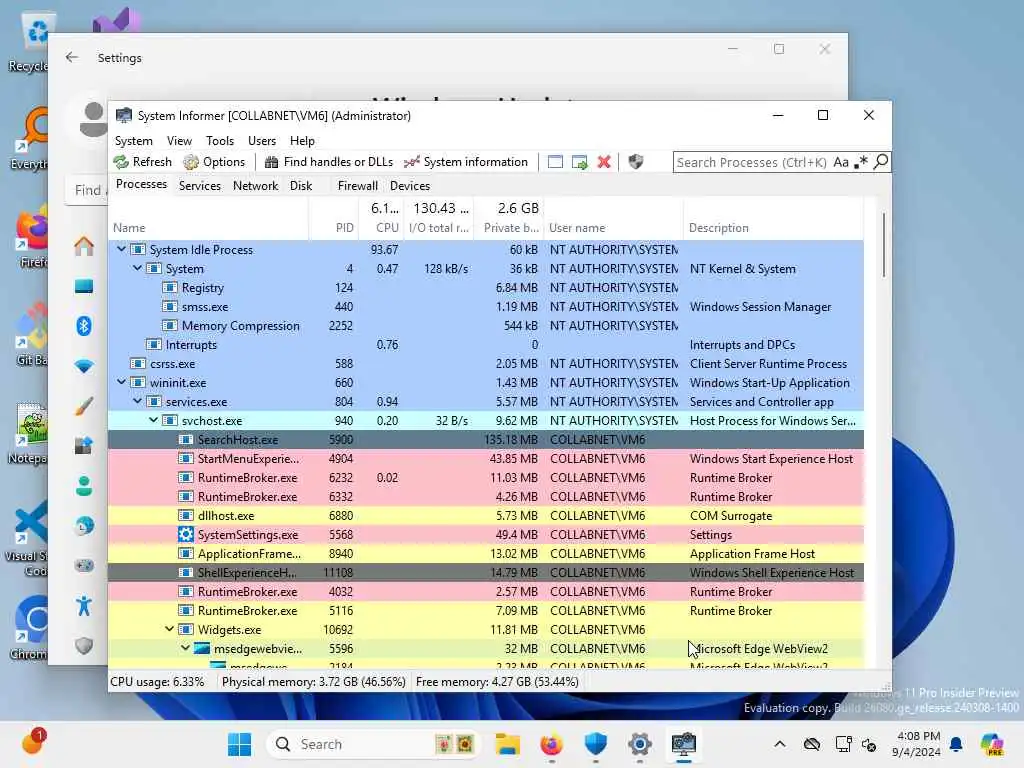Collapse the msedgewebview node PID 5596
The width and height of the screenshot is (1024, 768).
tap(185, 648)
